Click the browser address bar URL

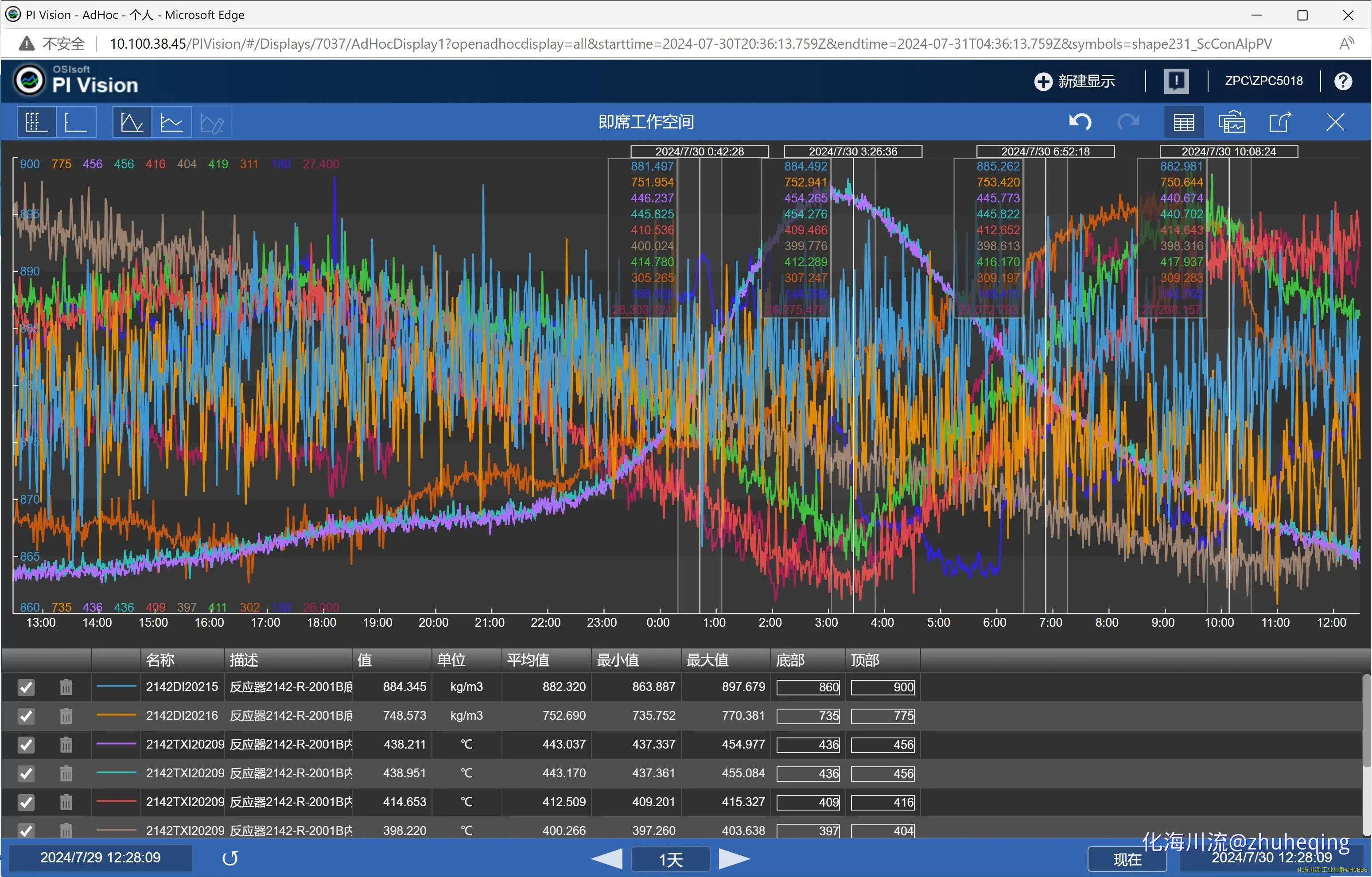[691, 44]
